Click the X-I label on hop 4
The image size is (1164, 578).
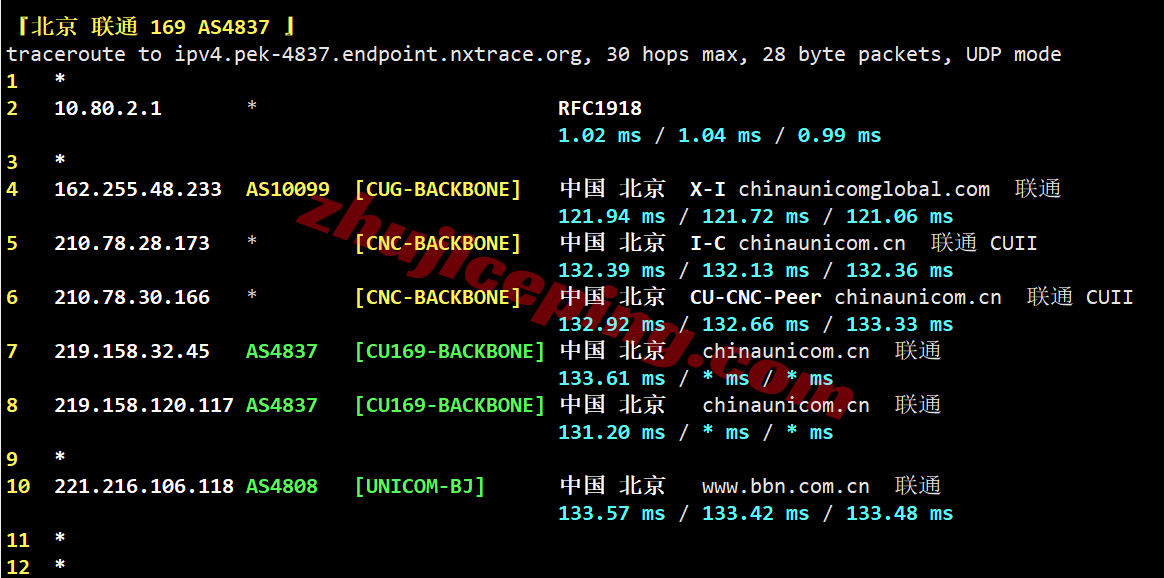[707, 189]
